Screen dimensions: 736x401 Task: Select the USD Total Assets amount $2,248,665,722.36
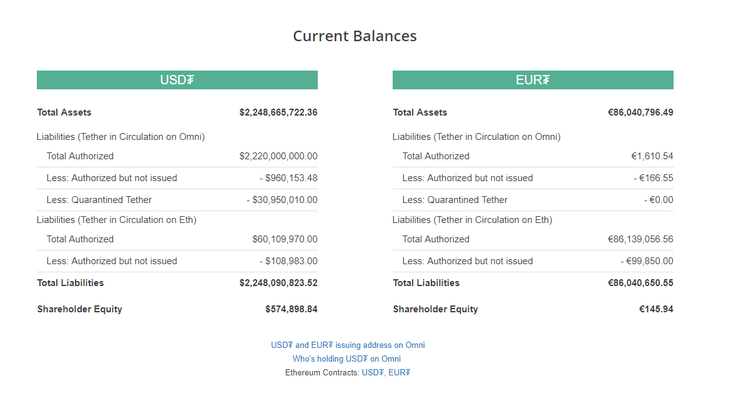[278, 112]
